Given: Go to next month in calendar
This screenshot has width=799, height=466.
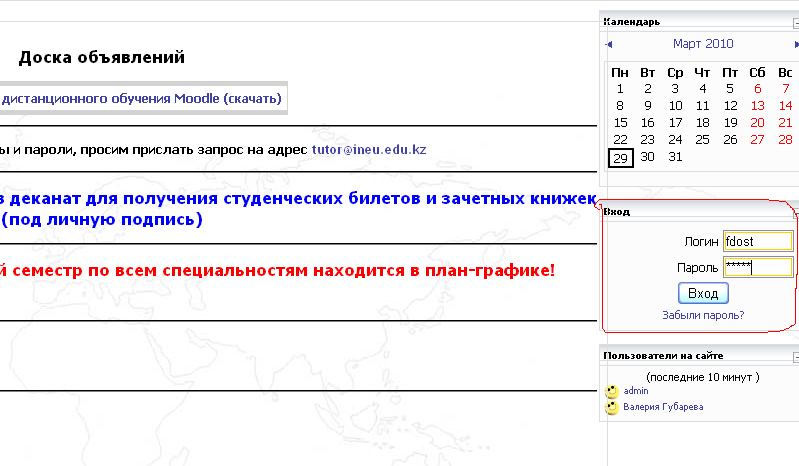Looking at the screenshot, I should [x=796, y=44].
